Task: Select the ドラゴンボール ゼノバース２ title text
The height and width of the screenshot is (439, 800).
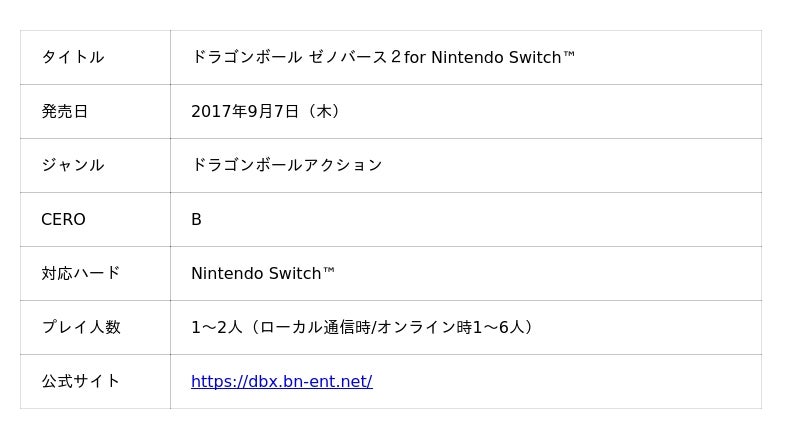Action: (295, 57)
